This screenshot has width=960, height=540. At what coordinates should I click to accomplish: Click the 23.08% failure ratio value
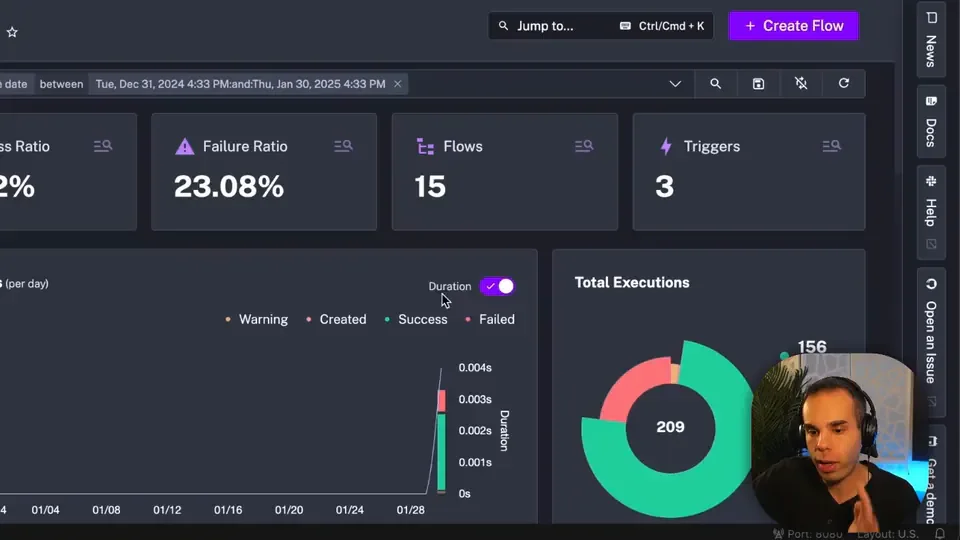(x=229, y=187)
